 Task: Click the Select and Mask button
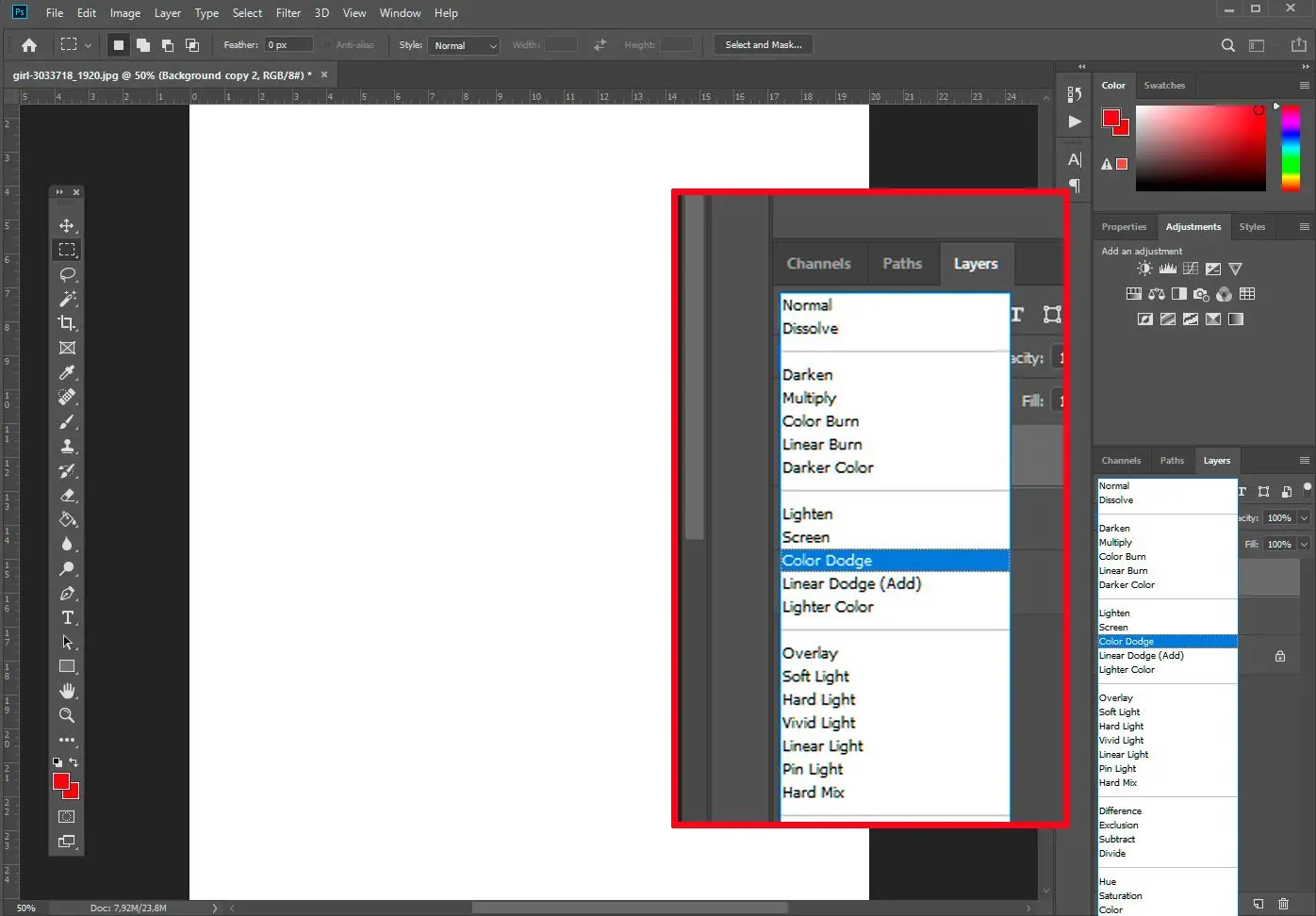click(x=763, y=44)
